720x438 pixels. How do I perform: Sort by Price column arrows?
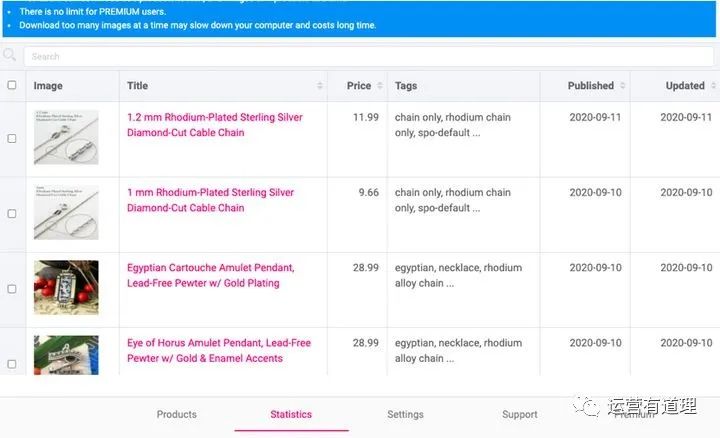[x=378, y=86]
